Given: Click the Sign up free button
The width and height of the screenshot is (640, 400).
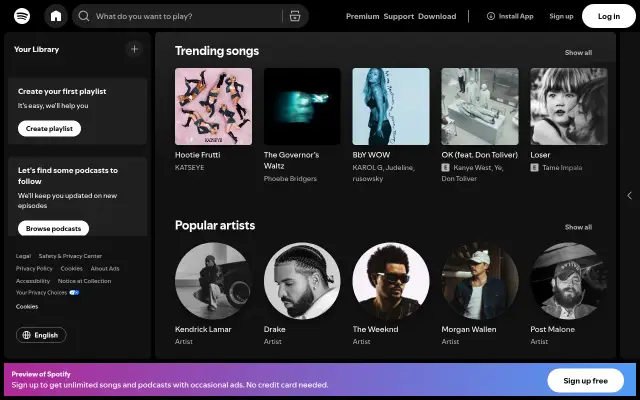Looking at the screenshot, I should coord(585,381).
